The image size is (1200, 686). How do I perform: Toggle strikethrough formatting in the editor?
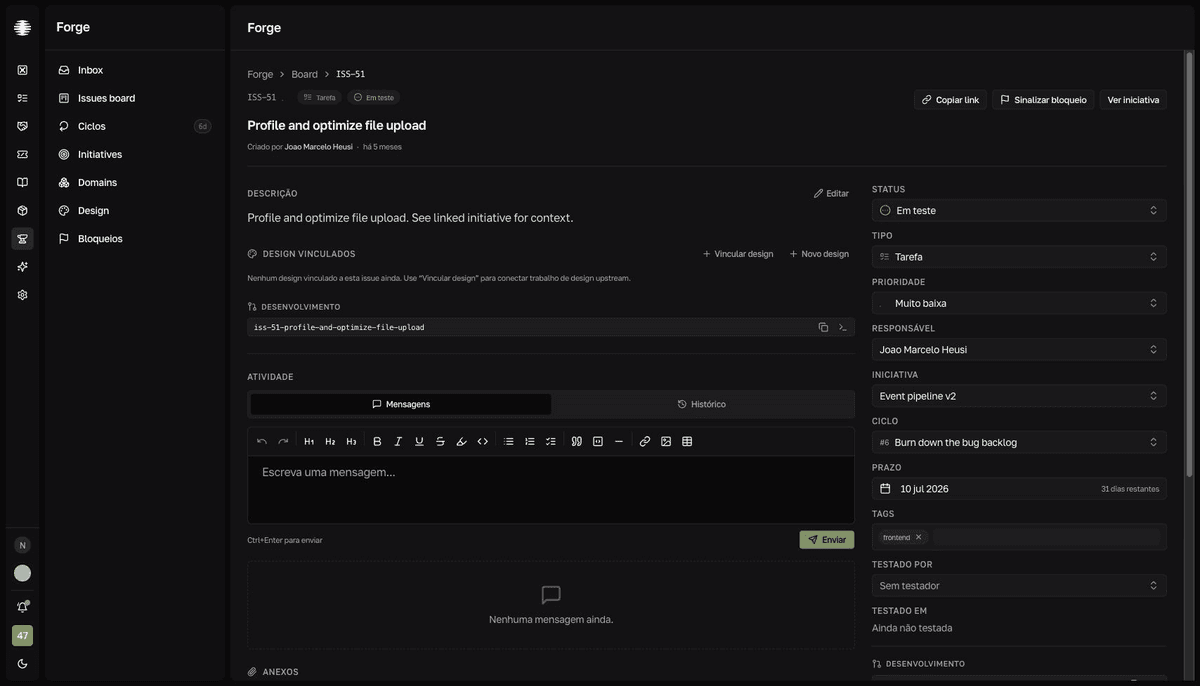click(x=440, y=441)
